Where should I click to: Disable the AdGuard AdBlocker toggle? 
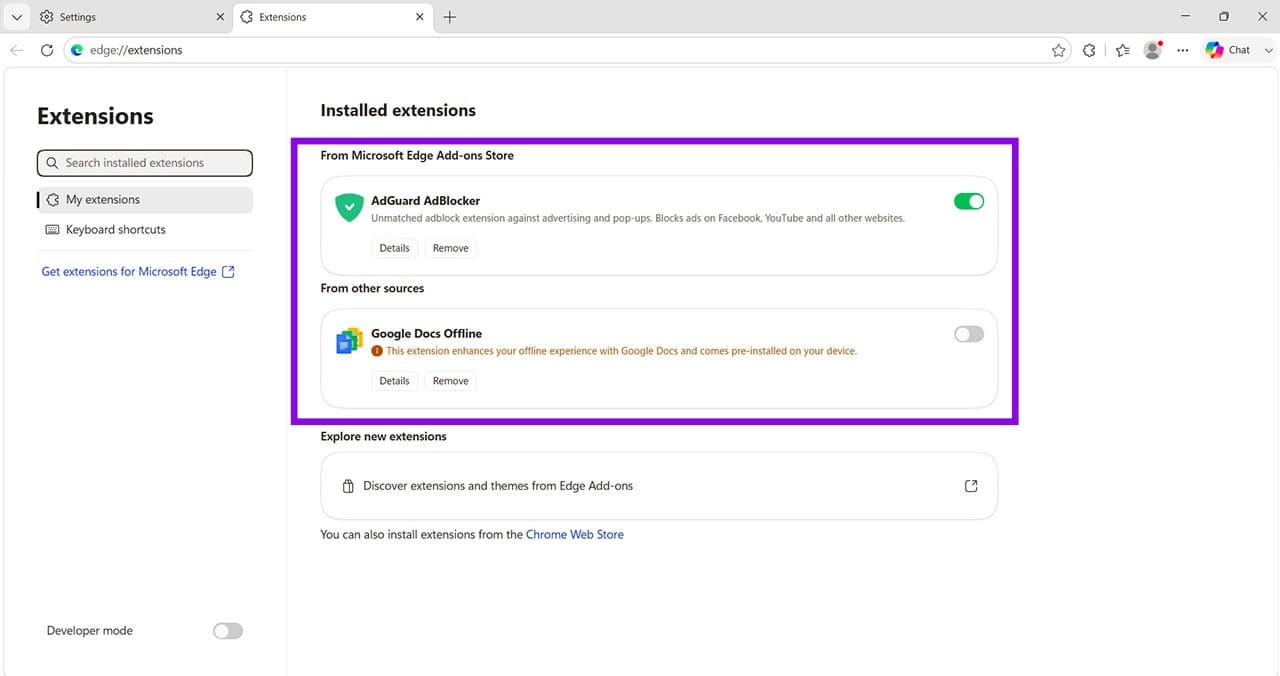(969, 201)
